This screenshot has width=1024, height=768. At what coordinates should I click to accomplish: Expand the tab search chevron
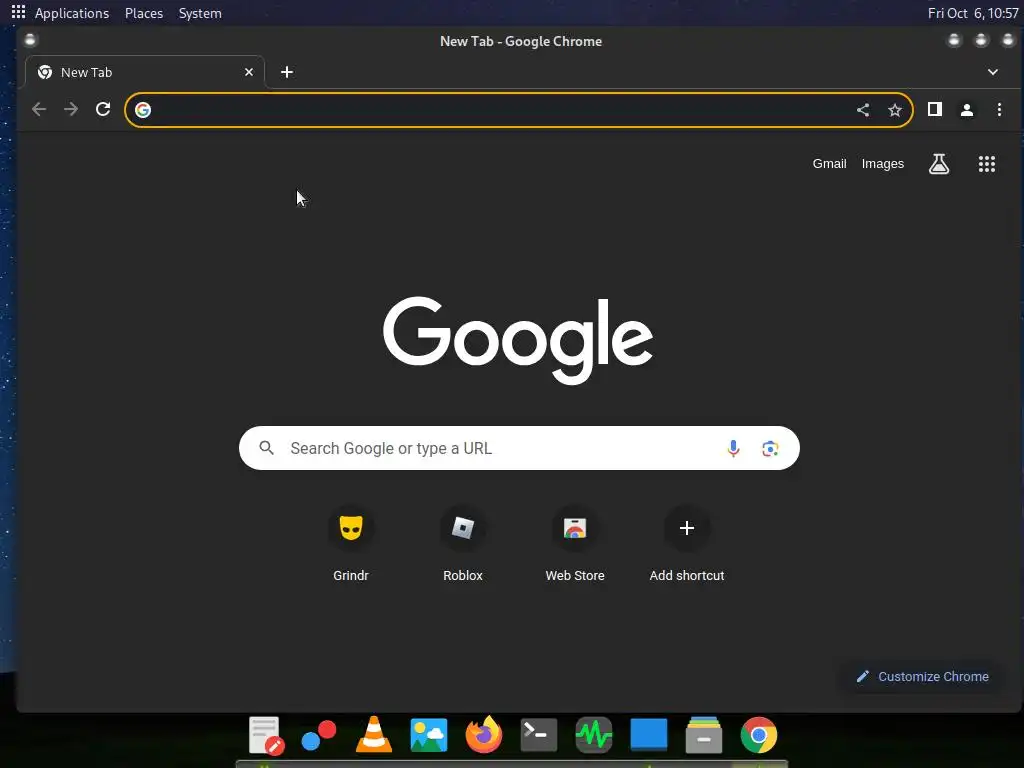(x=993, y=72)
